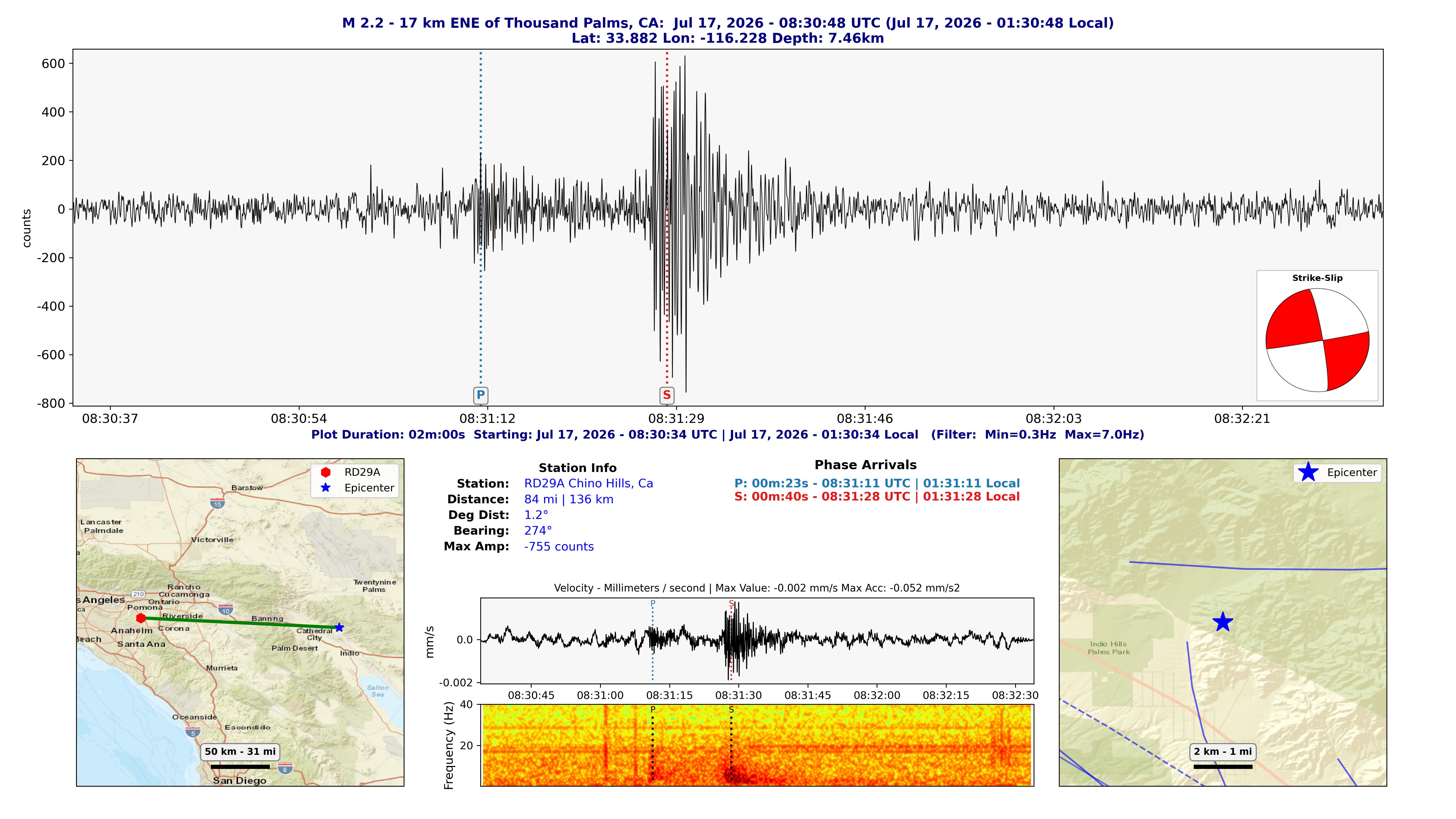The width and height of the screenshot is (1456, 819).
Task: Click the red S marker box under the main seismogram
Action: point(667,395)
